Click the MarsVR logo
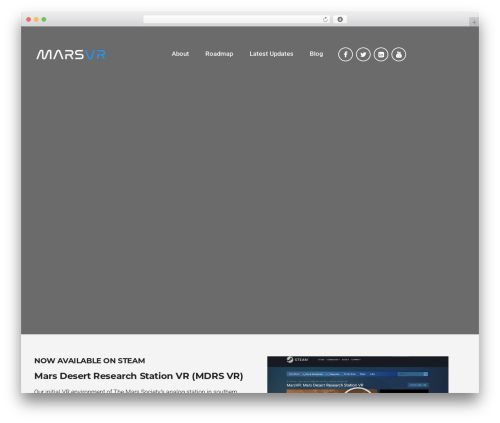The height and width of the screenshot is (423, 500). click(x=71, y=54)
